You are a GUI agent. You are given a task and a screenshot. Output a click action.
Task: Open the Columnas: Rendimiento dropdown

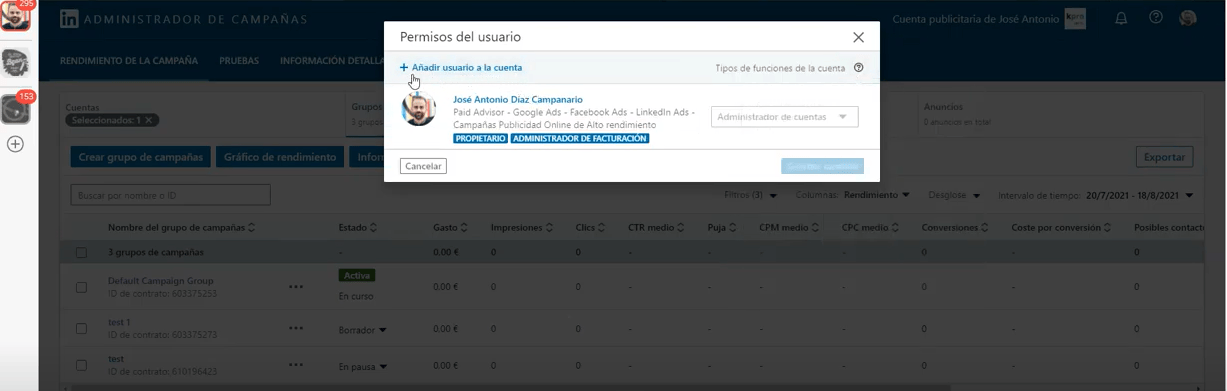pos(853,195)
